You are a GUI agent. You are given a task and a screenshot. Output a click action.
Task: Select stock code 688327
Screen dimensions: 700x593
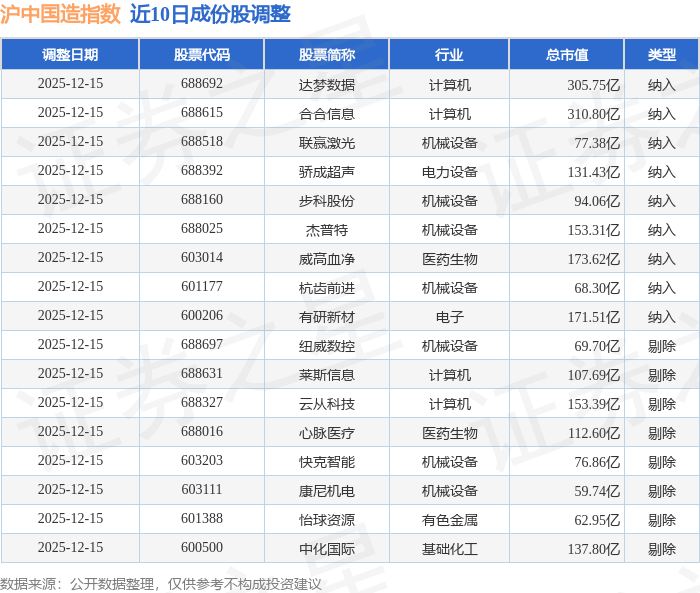click(202, 403)
